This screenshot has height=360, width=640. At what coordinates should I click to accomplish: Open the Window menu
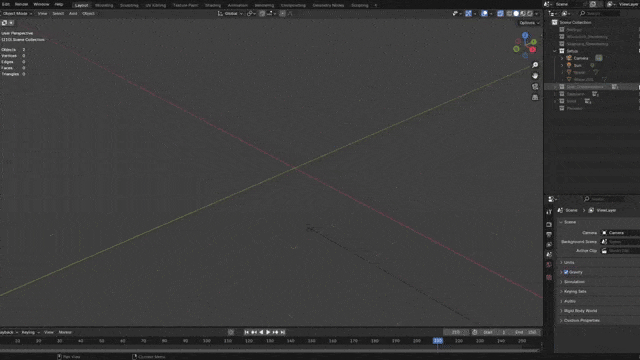point(41,4)
